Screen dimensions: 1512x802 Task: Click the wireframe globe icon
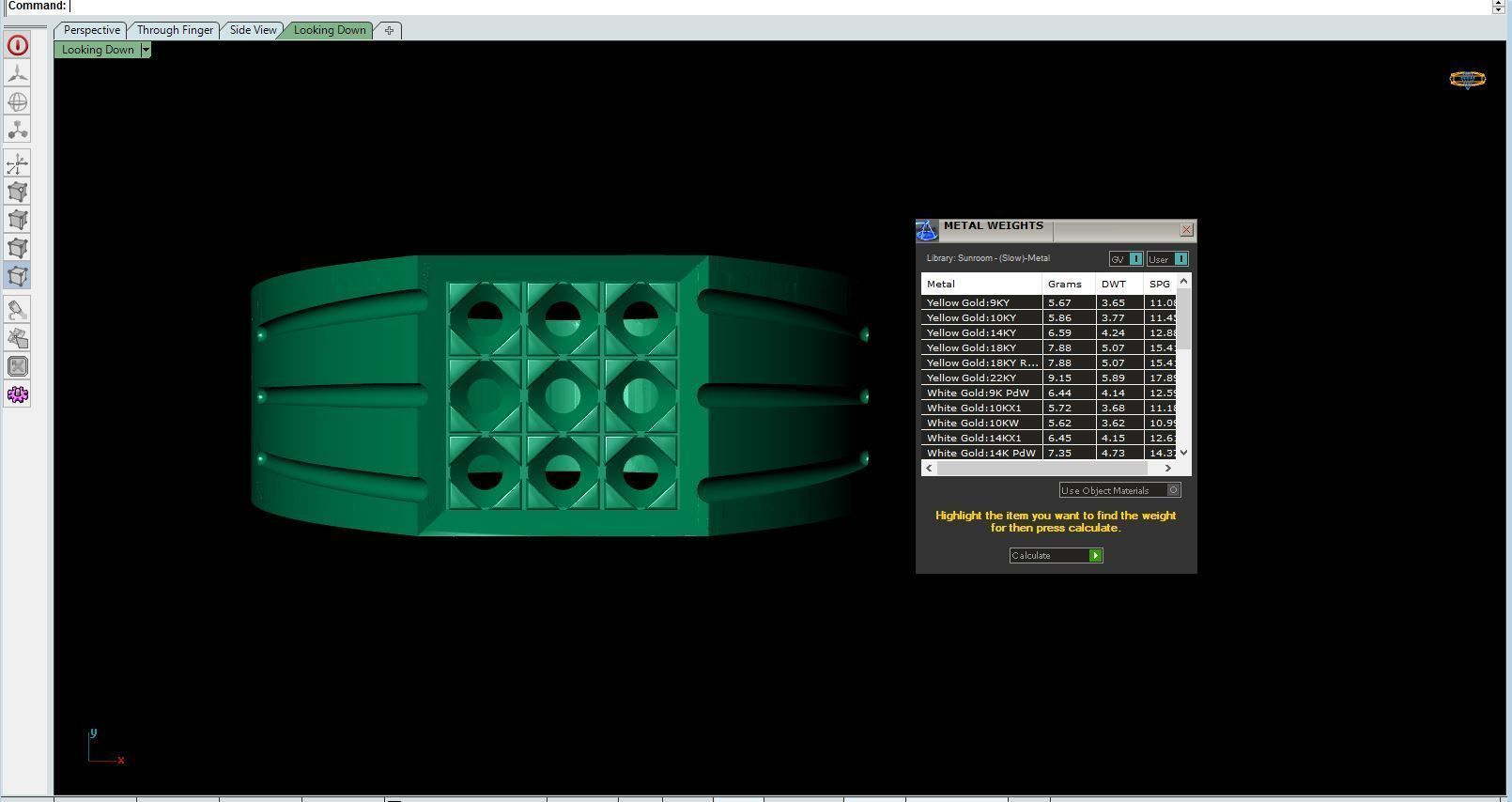[x=18, y=101]
